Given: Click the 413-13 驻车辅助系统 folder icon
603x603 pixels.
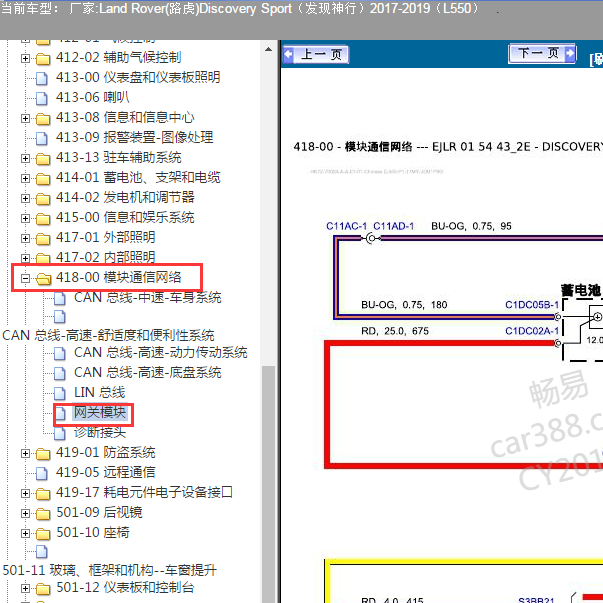Looking at the screenshot, I should point(43,159).
